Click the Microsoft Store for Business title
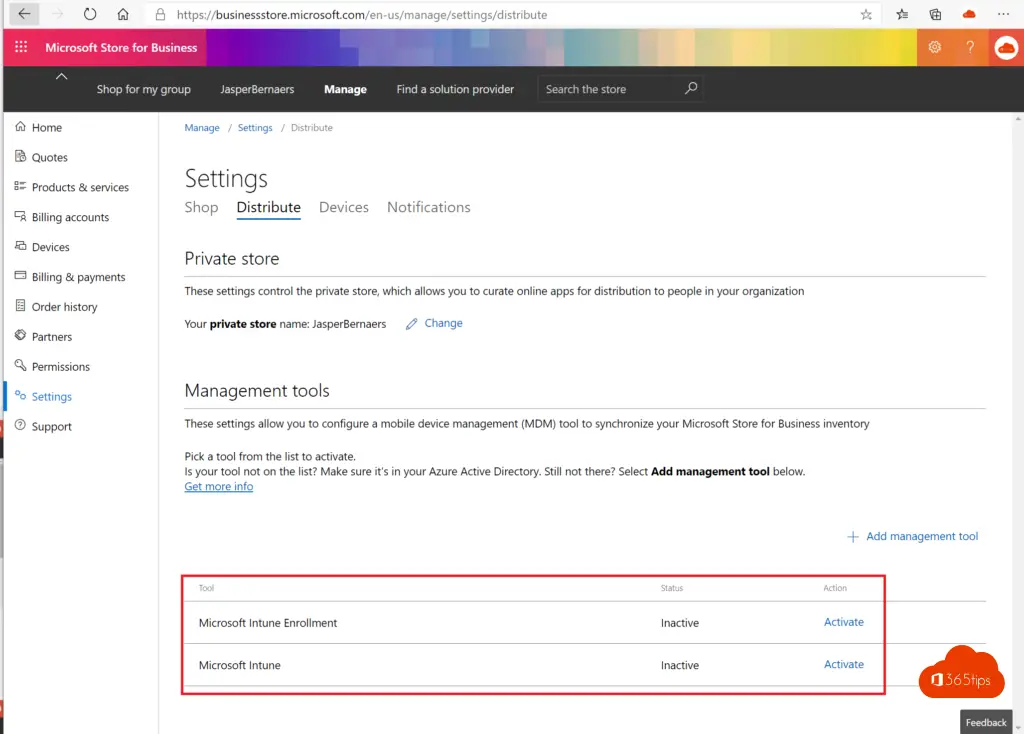 pos(121,48)
